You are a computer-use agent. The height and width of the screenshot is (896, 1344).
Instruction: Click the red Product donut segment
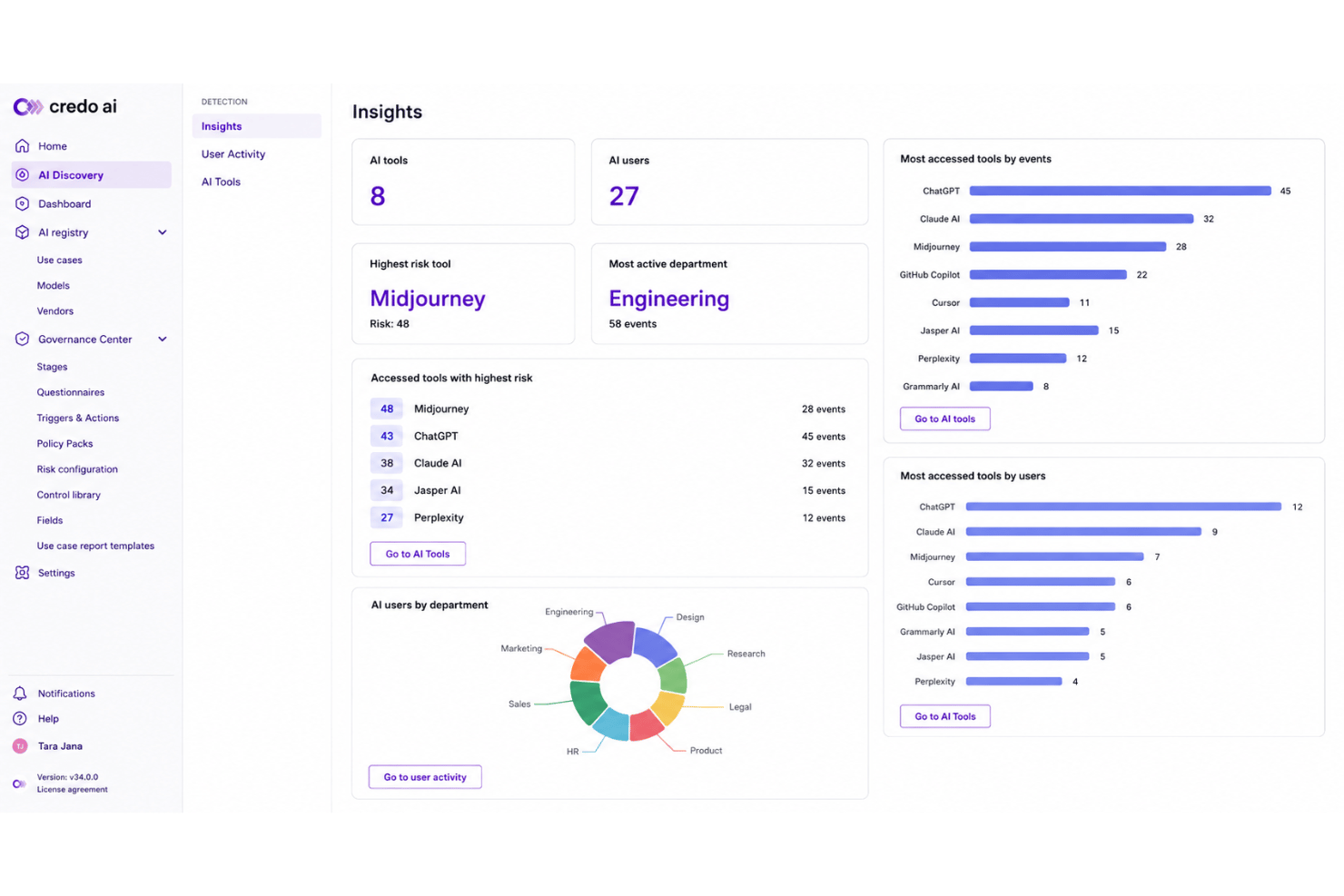646,726
